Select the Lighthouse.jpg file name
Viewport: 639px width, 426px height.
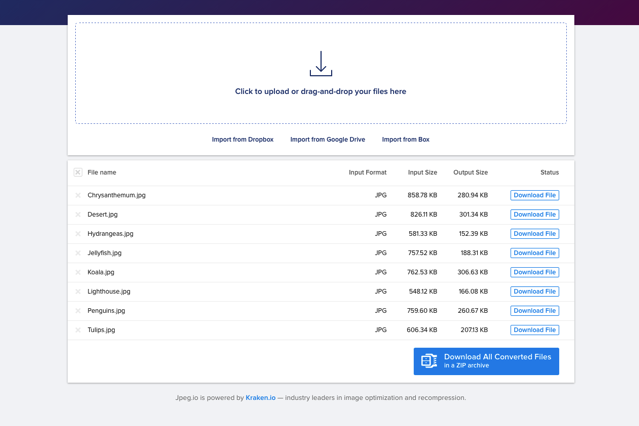tap(109, 291)
